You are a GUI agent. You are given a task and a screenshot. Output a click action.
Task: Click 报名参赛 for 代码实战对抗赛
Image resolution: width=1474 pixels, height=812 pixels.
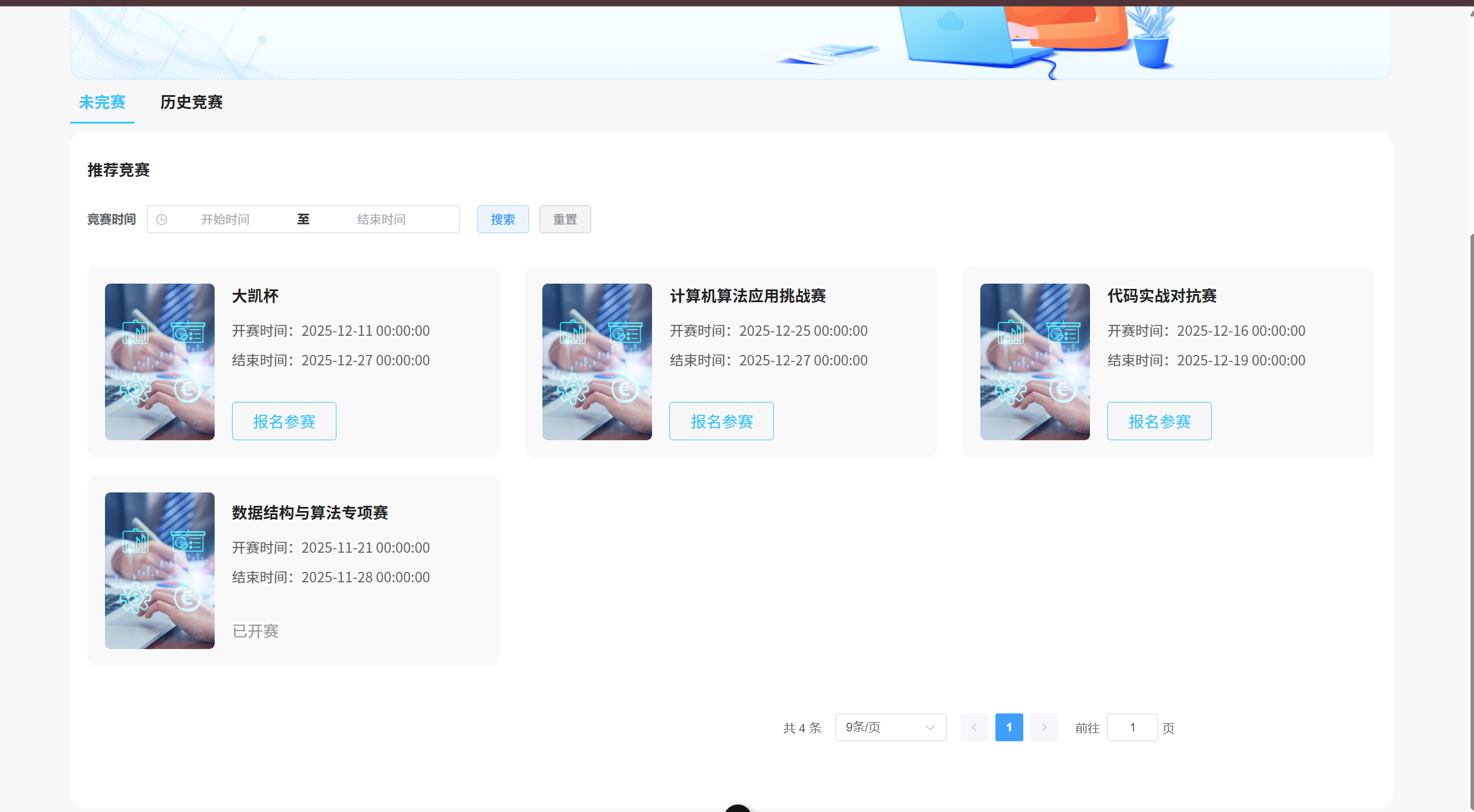coord(1159,421)
